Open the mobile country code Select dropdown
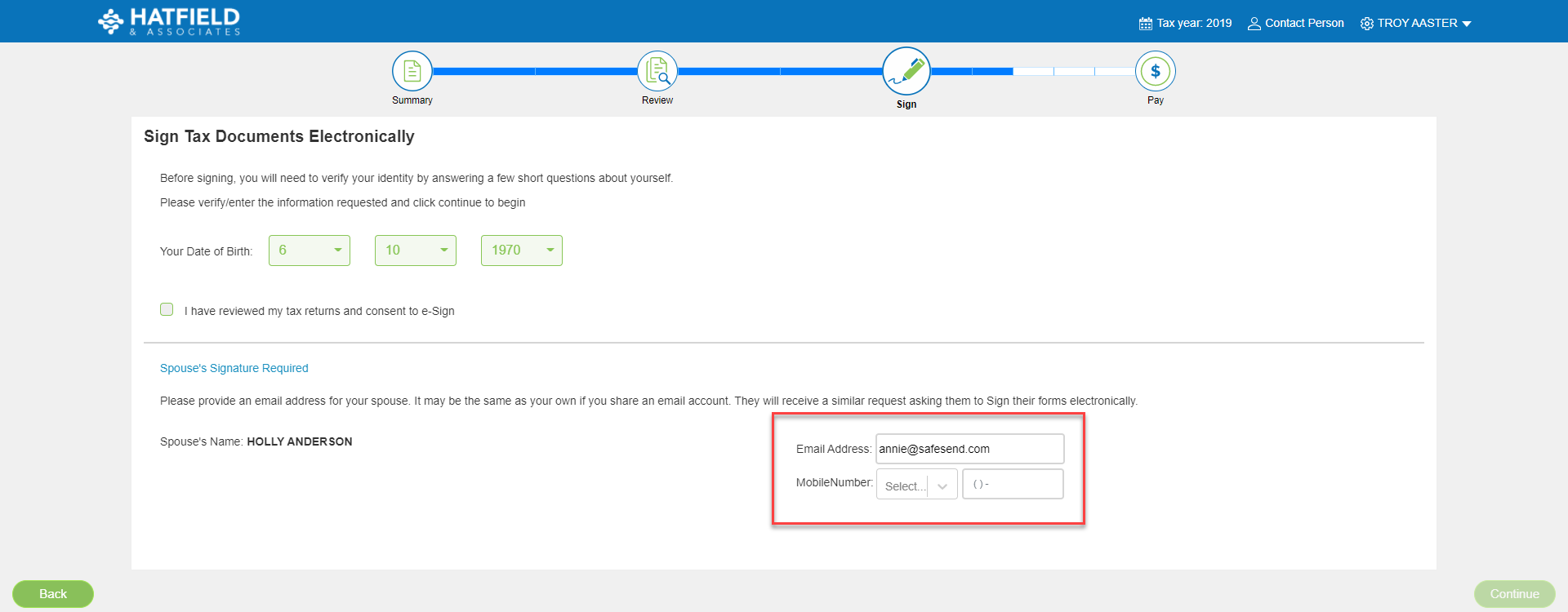Viewport: 1568px width, 612px height. 916,485
